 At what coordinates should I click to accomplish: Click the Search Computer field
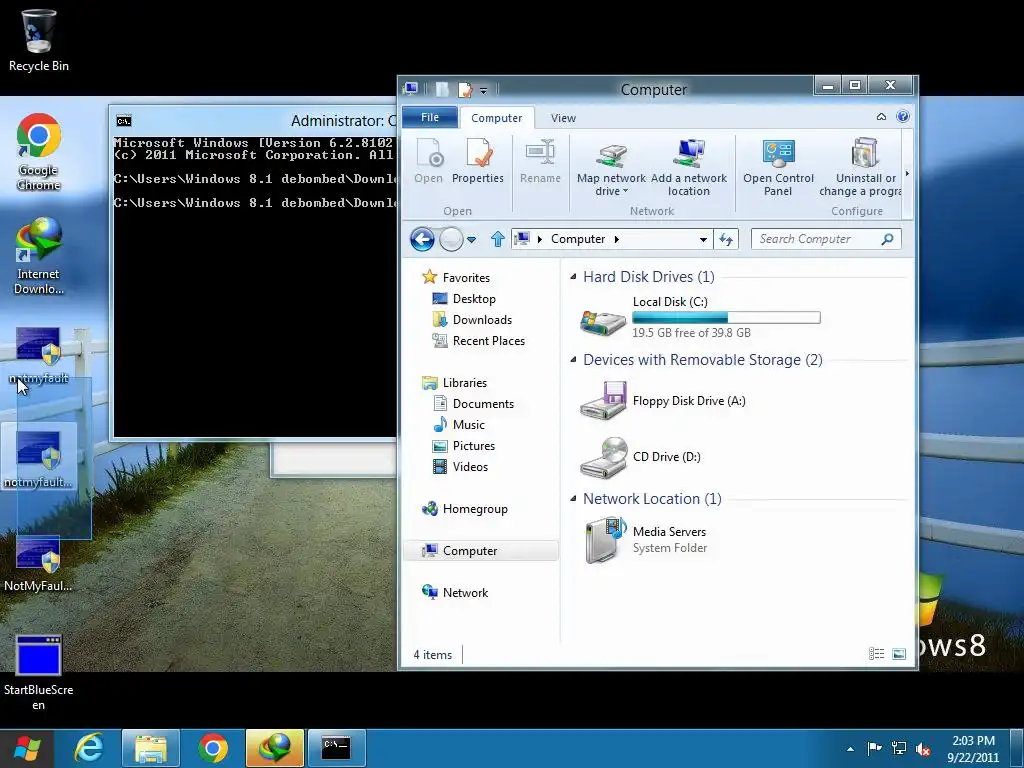tap(826, 239)
